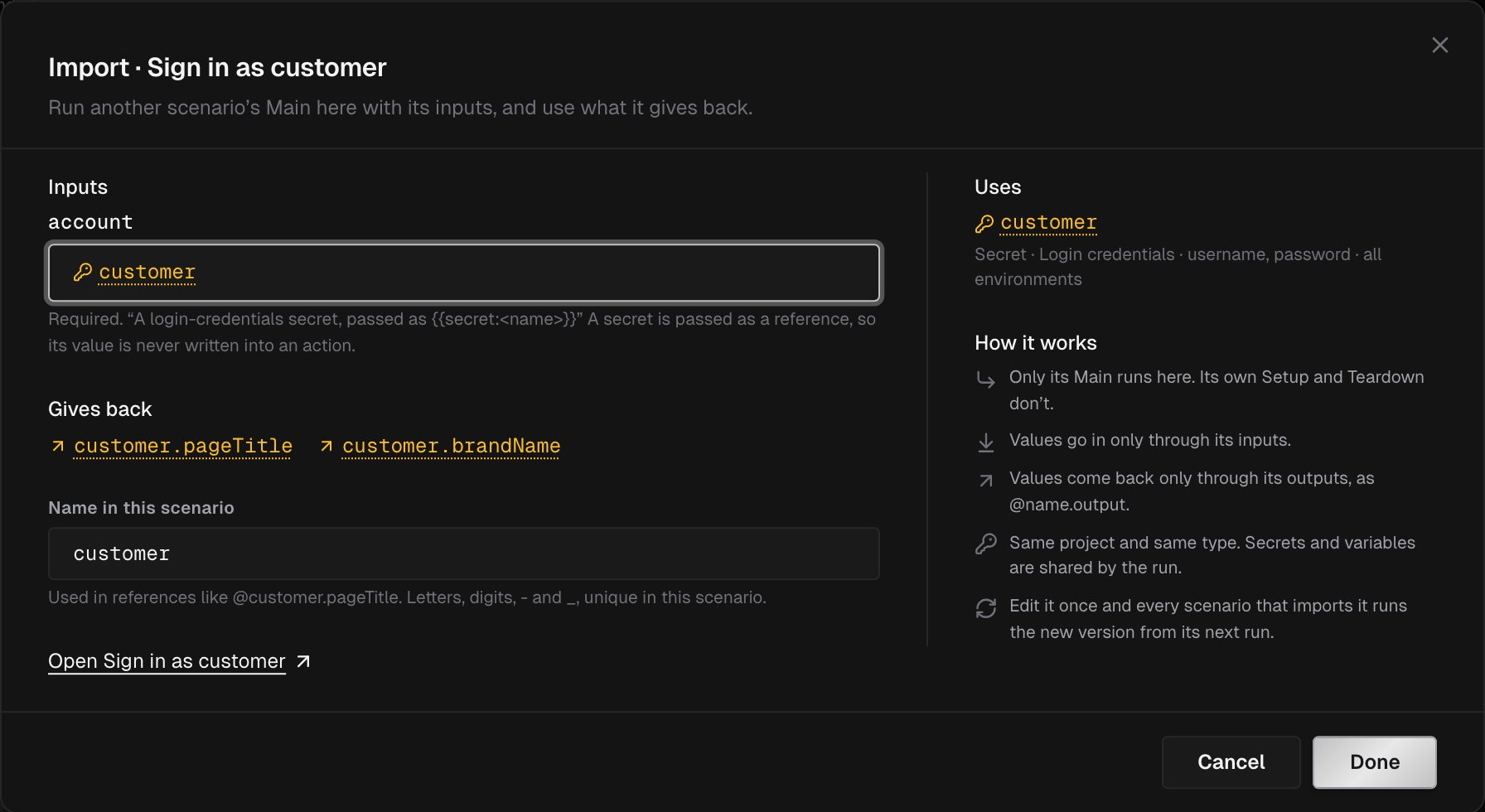
Task: Click the external-link arrow after Open Sign in as customer
Action: click(303, 661)
